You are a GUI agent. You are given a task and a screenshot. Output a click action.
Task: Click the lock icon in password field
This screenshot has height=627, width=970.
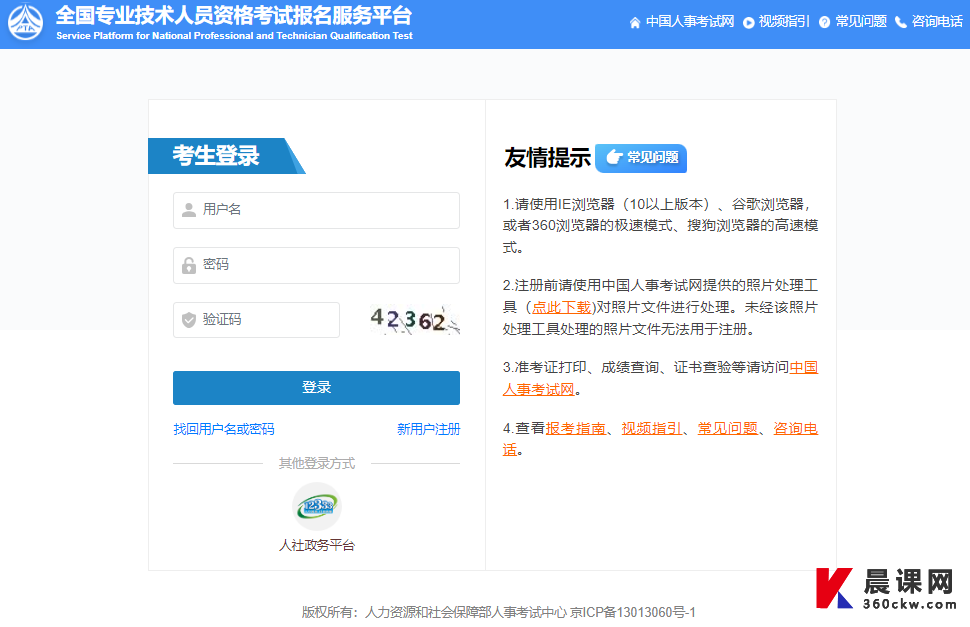189,265
